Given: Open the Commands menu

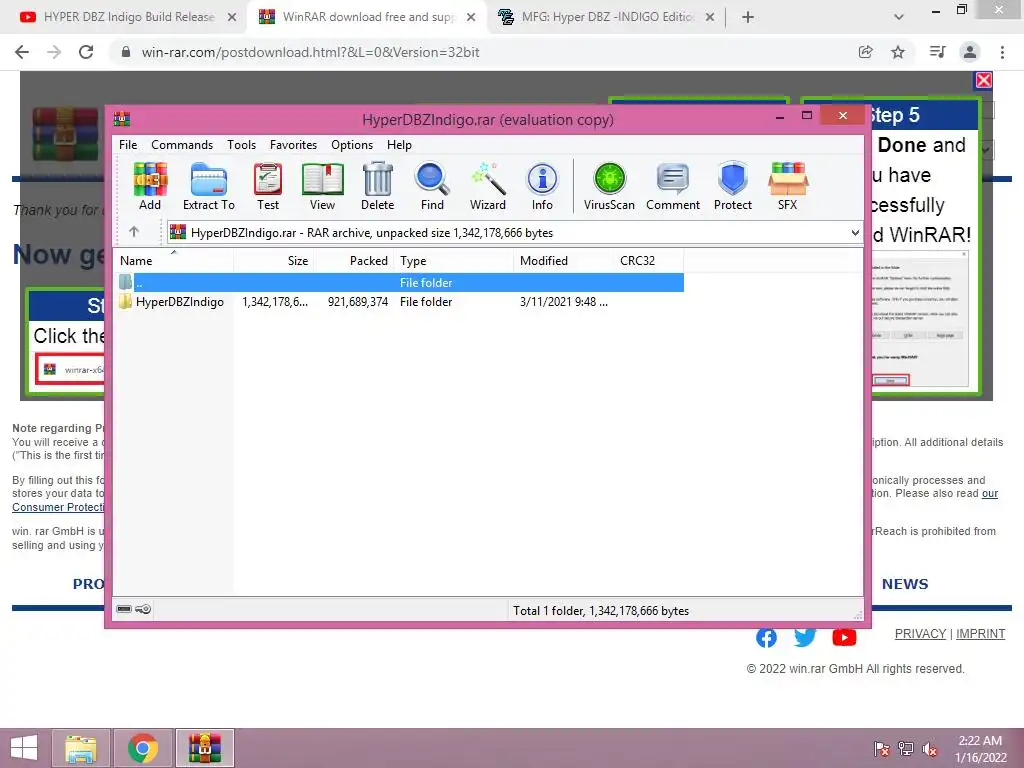Looking at the screenshot, I should pyautogui.click(x=182, y=145).
